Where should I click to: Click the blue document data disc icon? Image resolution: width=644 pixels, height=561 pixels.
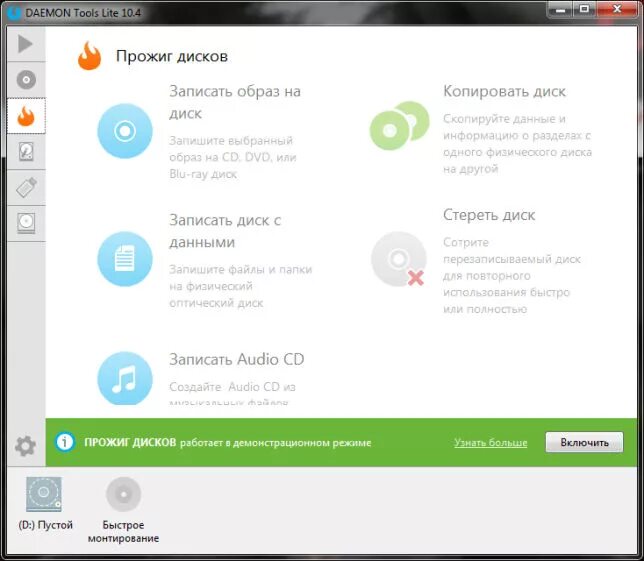[x=125, y=259]
